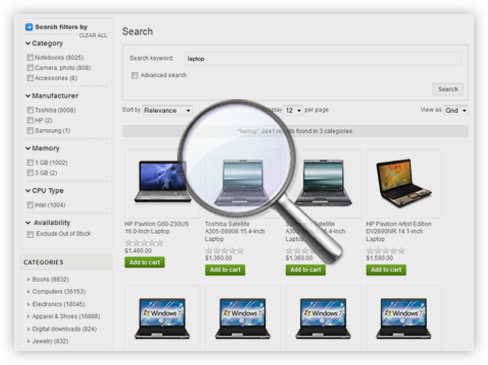This screenshot has width=488, height=365.
Task: Open the Jewelry (832) category
Action: coord(50,341)
